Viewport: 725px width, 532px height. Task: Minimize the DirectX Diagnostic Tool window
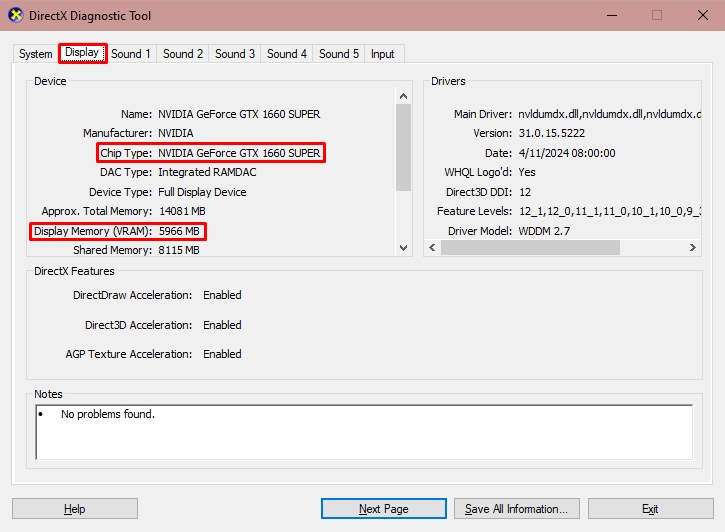click(612, 15)
